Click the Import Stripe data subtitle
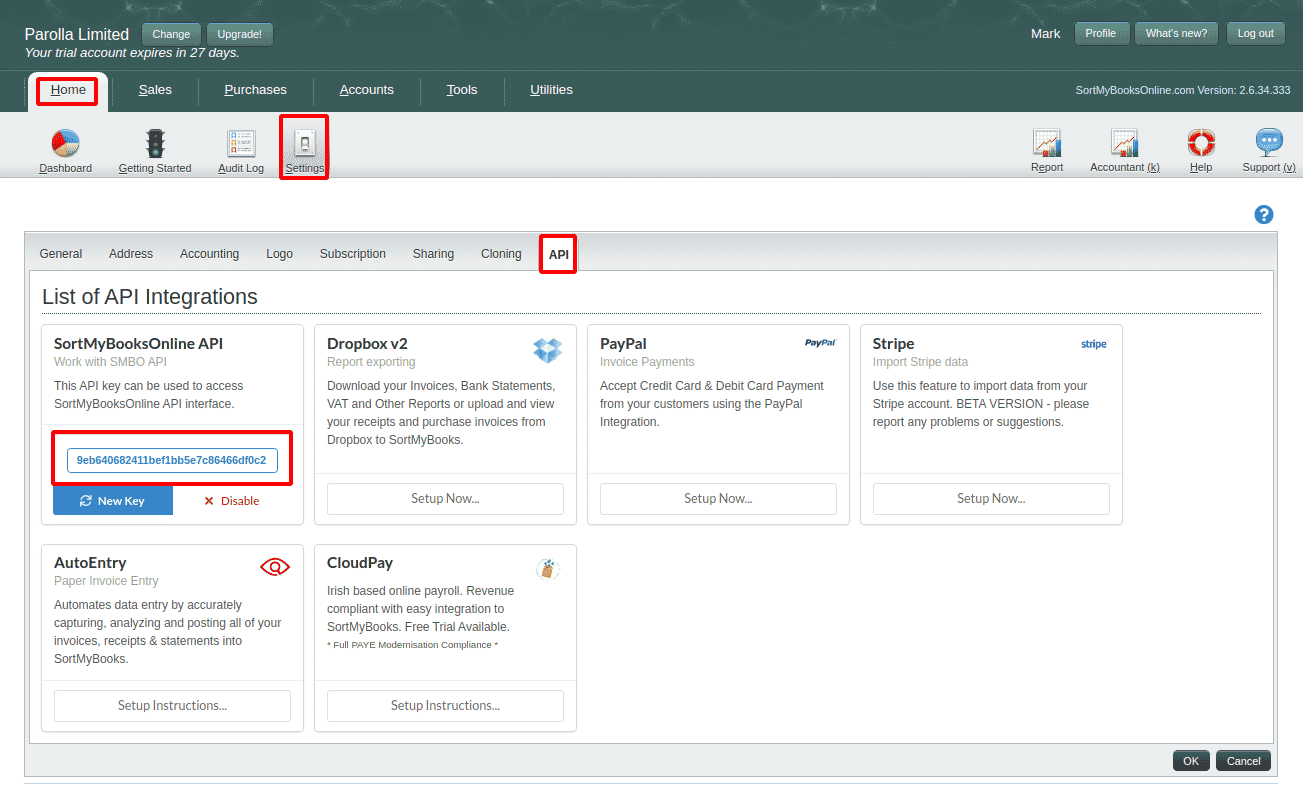Screen dimensions: 1303x797 (x=920, y=362)
